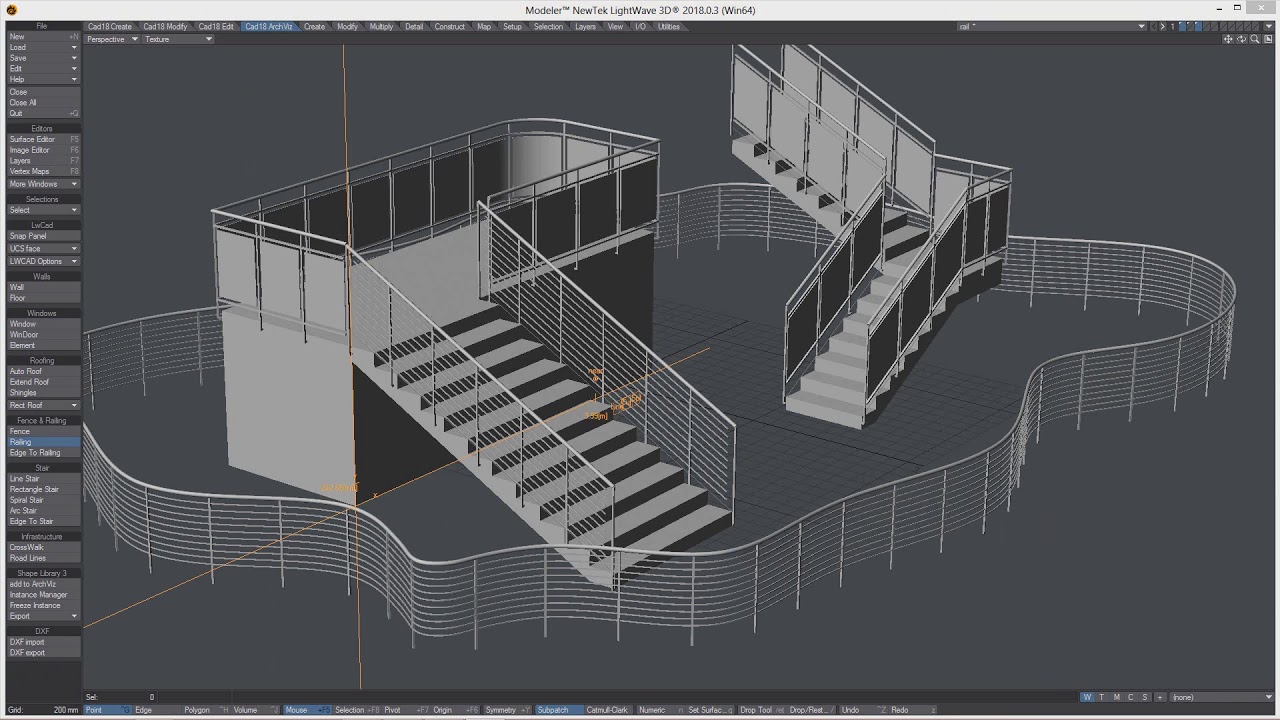Screen dimensions: 1280x720
Task: Click the viewport zoom magnifier icon
Action: 1254,39
